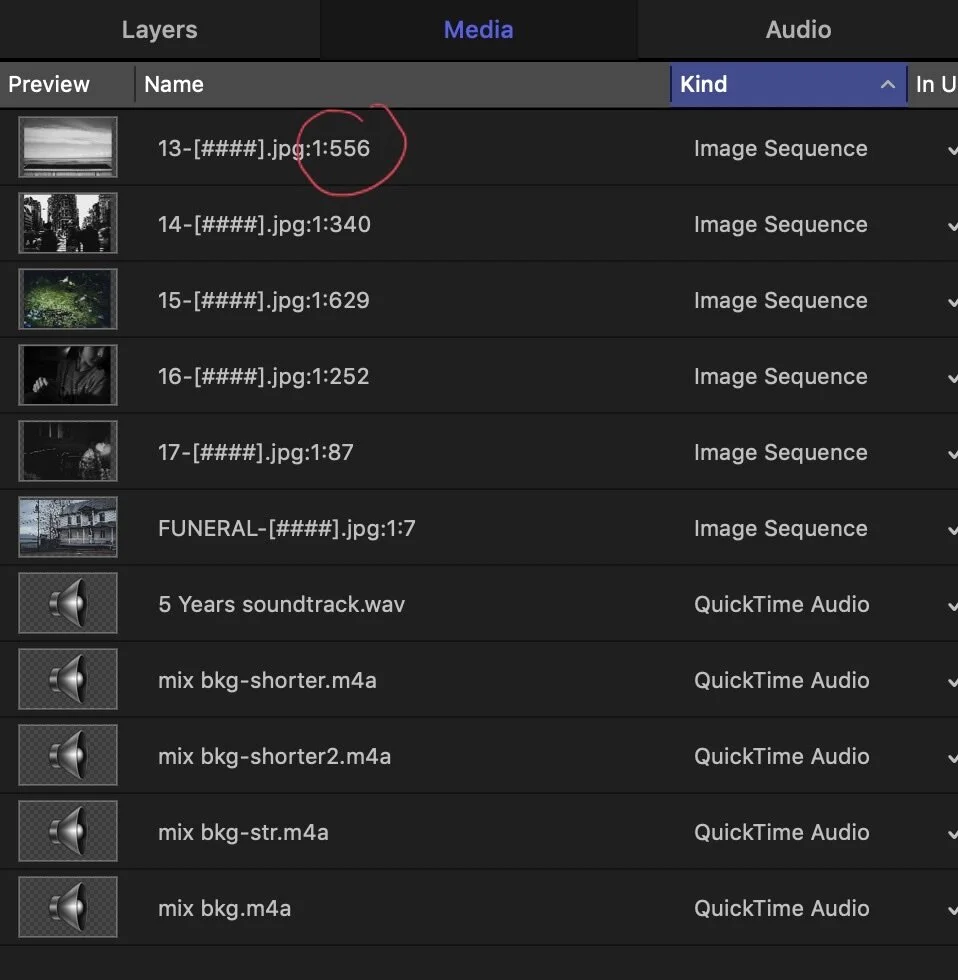
Task: Click QuickTime Audio kind for mix bkg-str.m4a
Action: pos(782,832)
